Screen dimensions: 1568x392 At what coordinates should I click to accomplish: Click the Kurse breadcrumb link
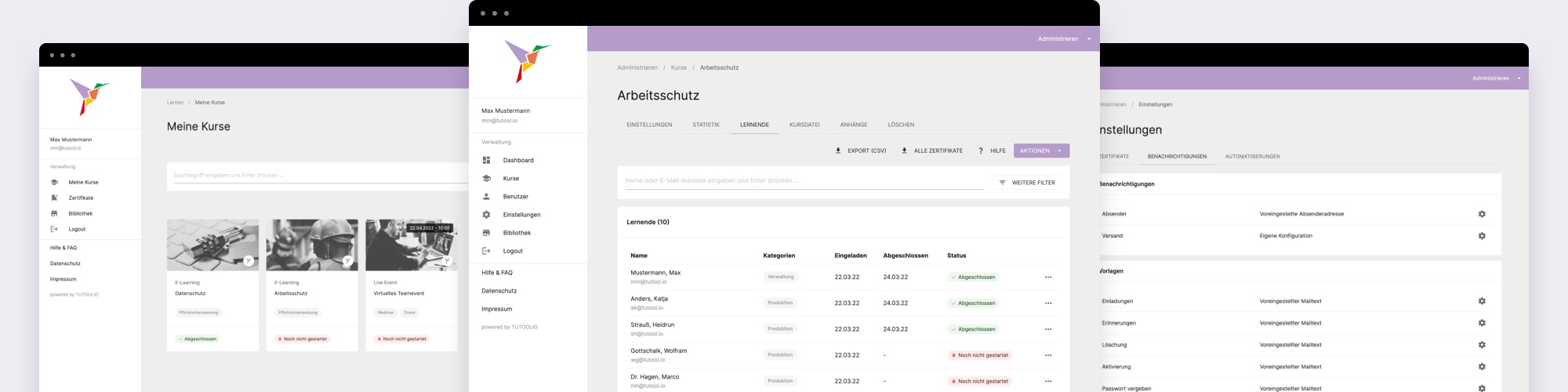coord(679,67)
